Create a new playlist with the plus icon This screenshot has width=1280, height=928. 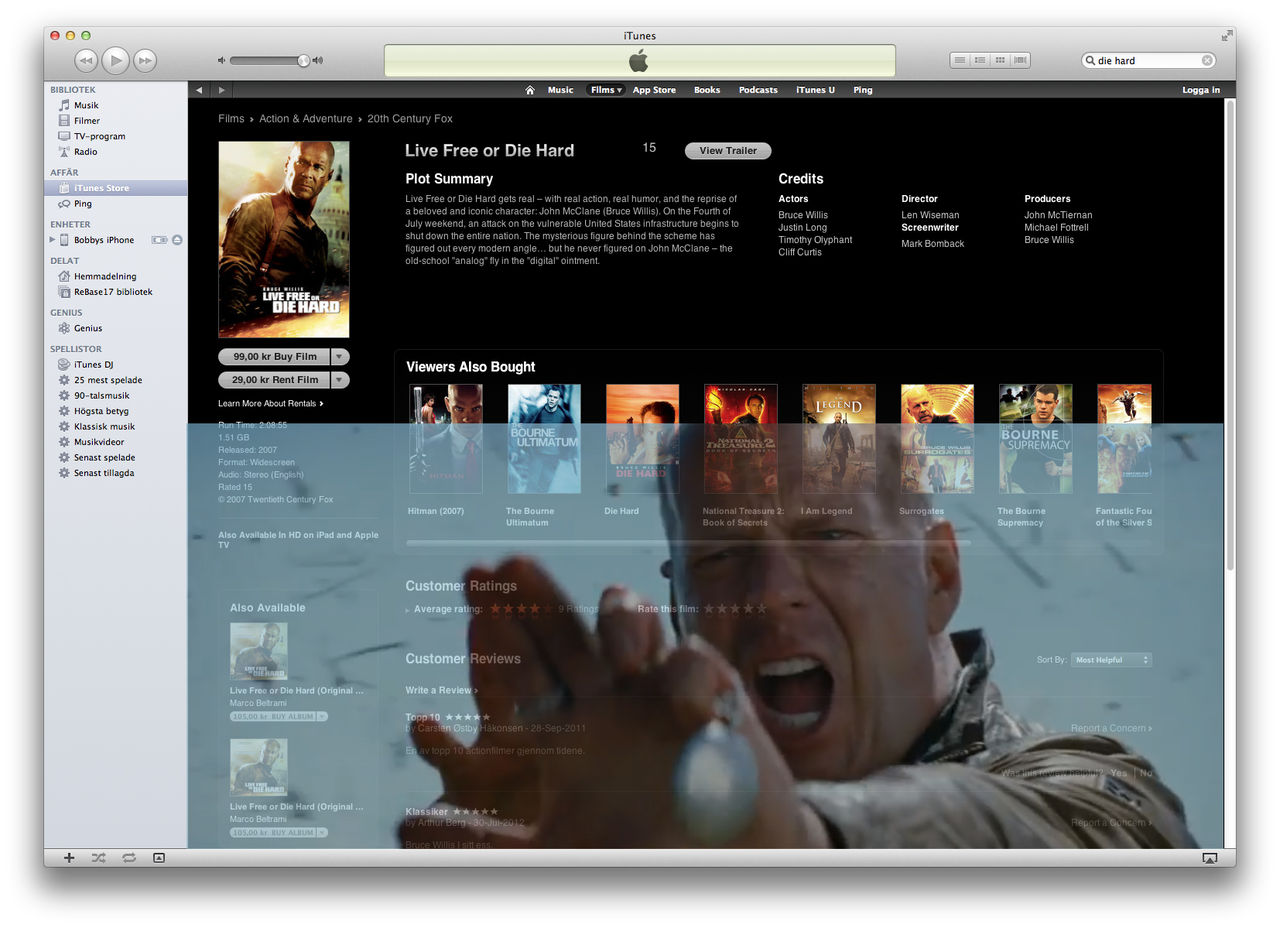(68, 858)
